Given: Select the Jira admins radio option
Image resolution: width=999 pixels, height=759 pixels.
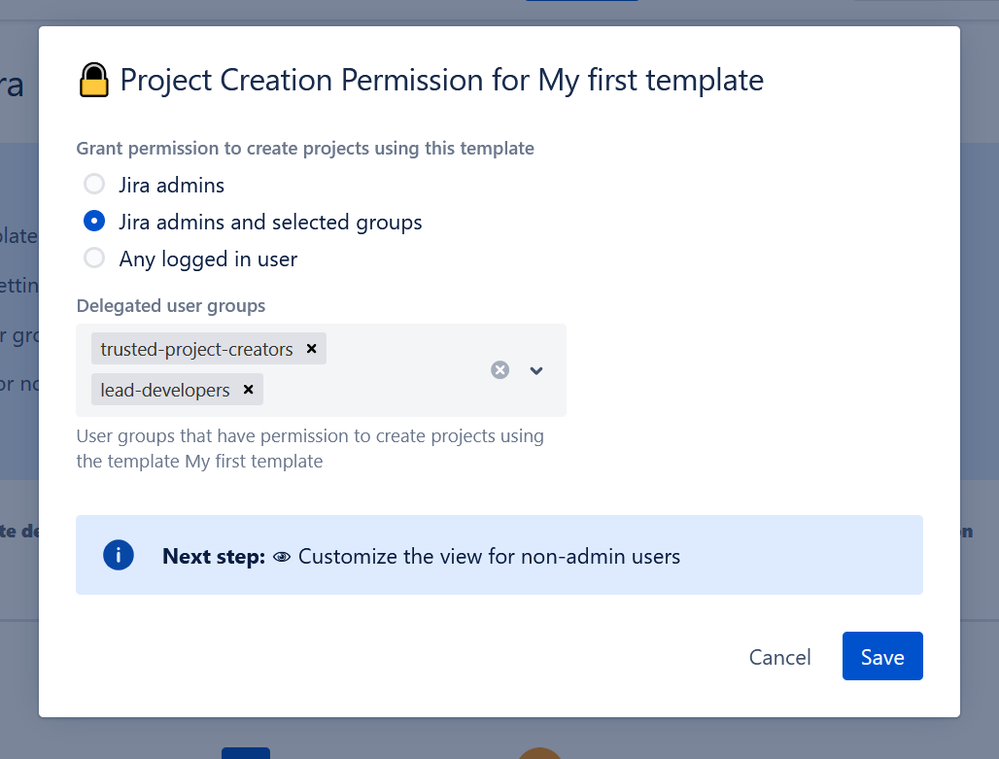Looking at the screenshot, I should 94,184.
